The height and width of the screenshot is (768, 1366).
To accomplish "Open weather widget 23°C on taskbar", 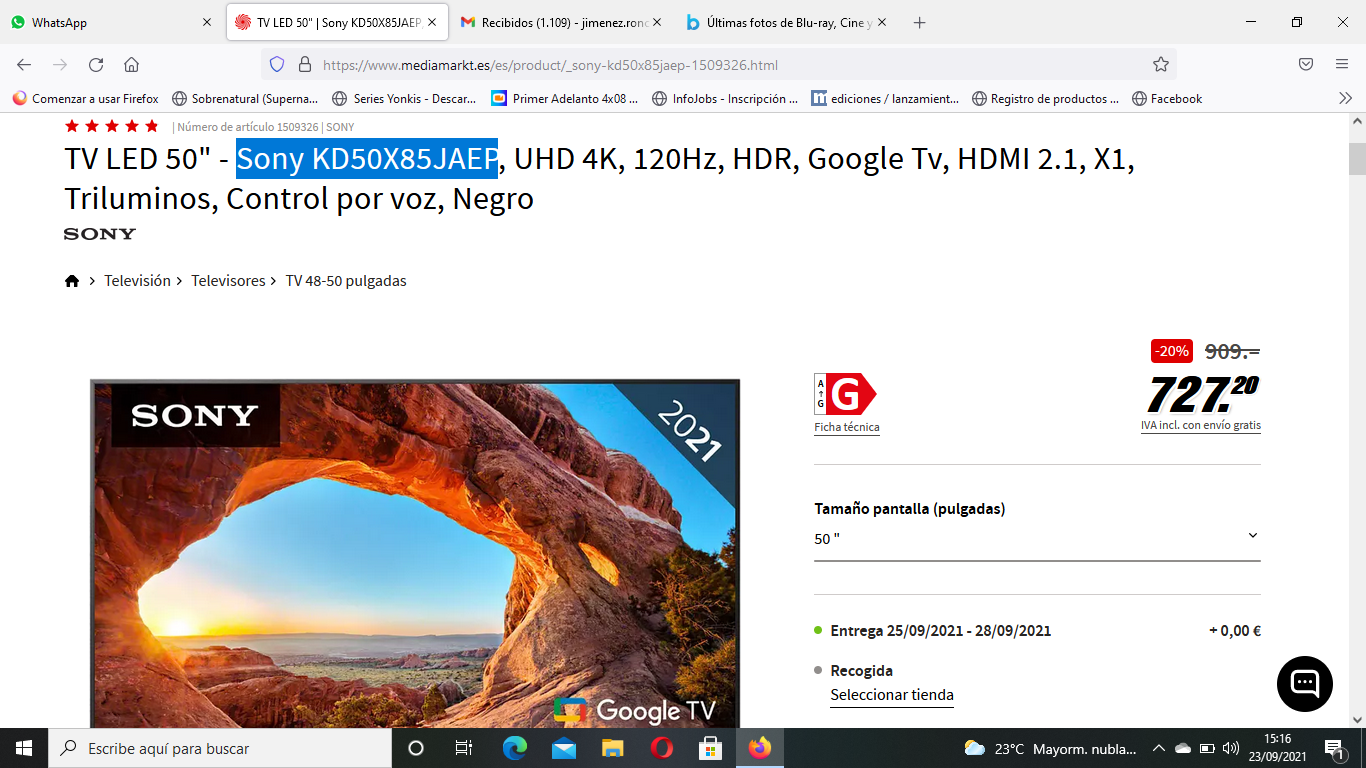I will click(1050, 748).
